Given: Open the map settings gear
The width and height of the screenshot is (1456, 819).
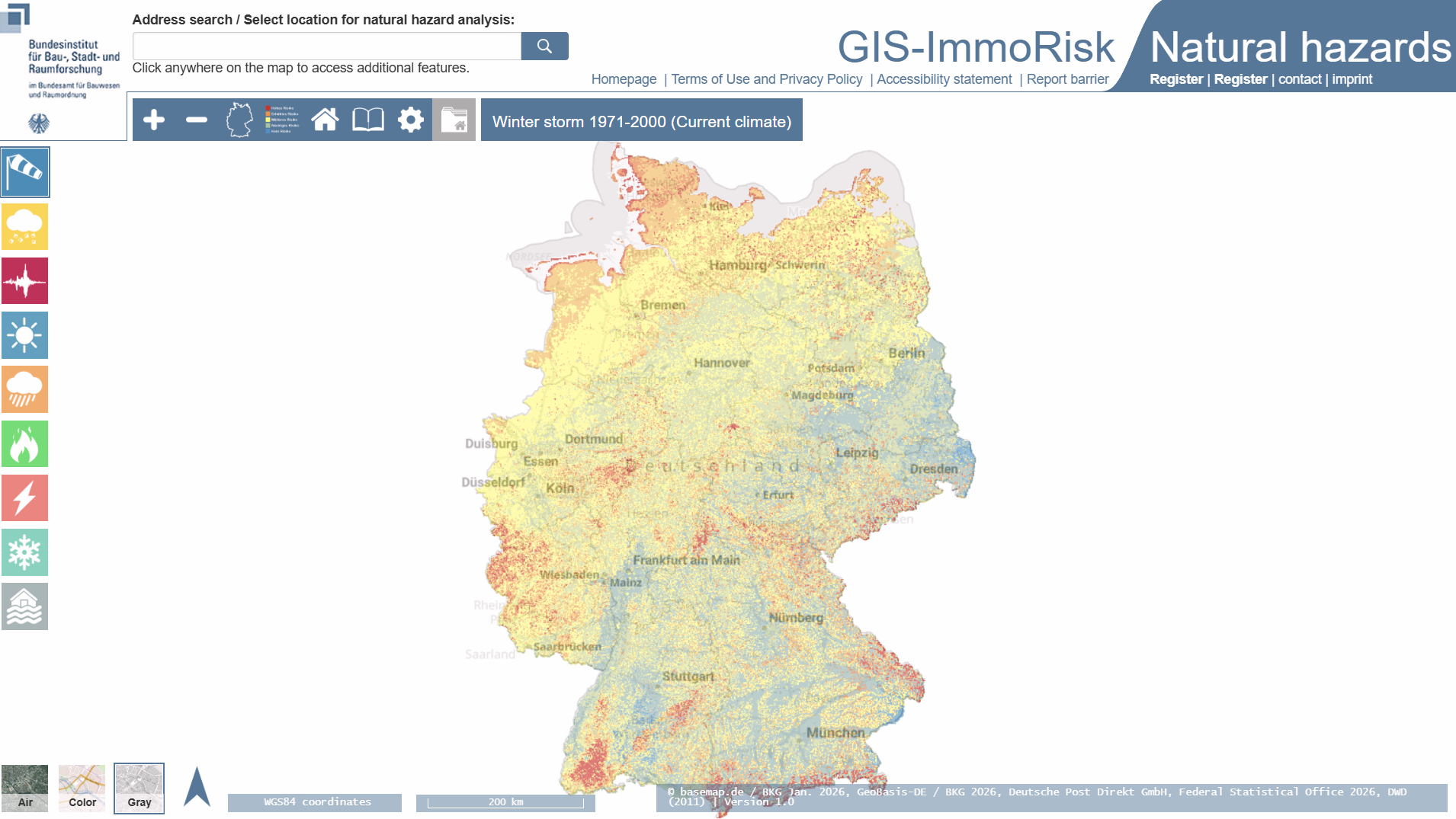Looking at the screenshot, I should coord(410,120).
